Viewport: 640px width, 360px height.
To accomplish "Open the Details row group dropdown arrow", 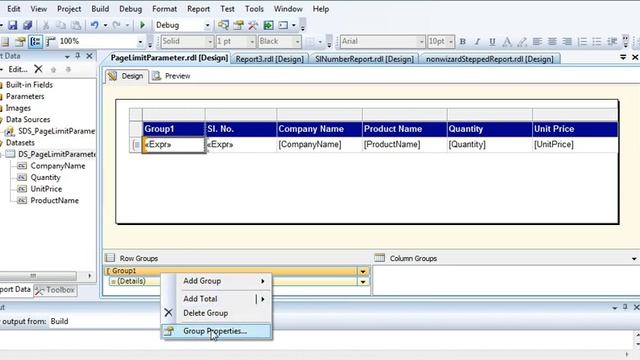I will point(363,282).
